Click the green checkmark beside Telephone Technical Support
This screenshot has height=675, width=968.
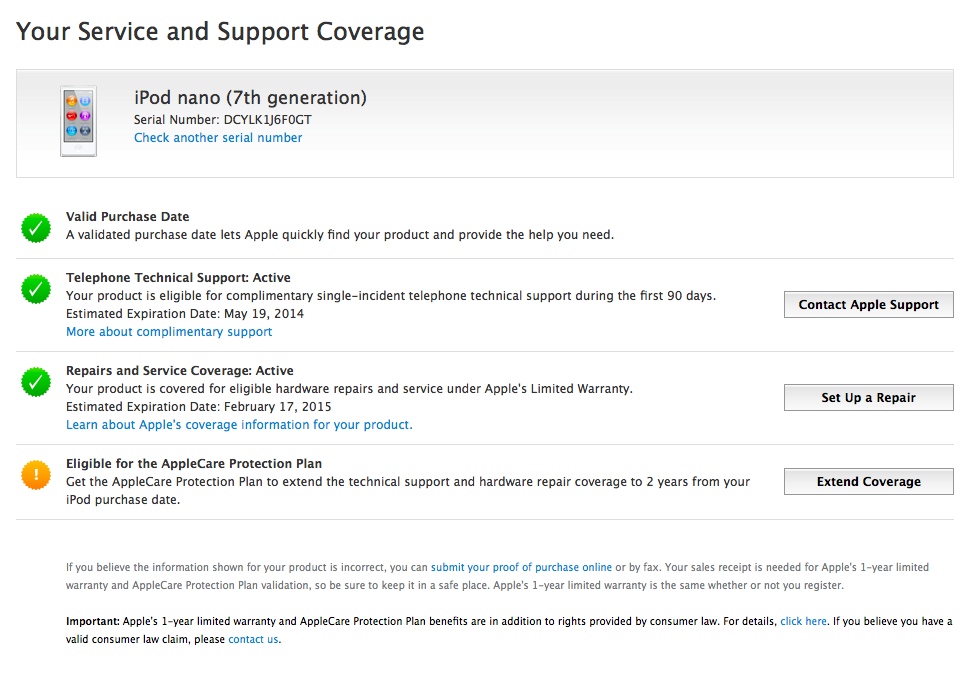pos(36,290)
